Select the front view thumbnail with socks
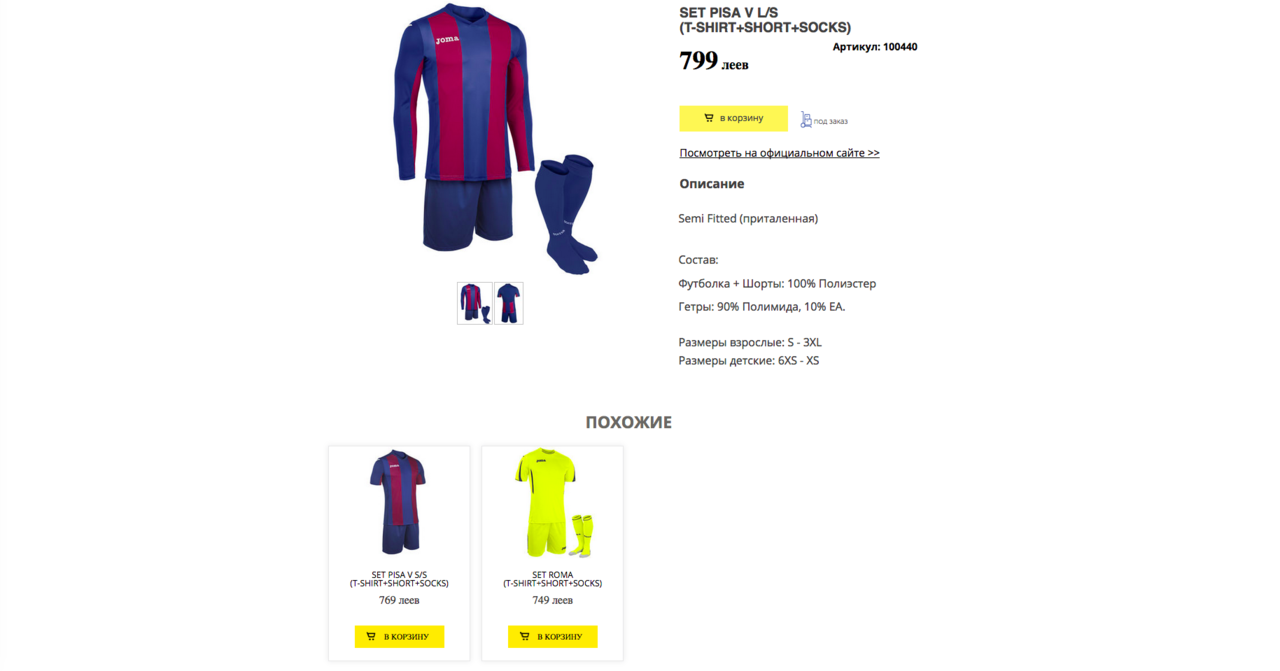Image resolution: width=1280 pixels, height=671 pixels. (474, 303)
